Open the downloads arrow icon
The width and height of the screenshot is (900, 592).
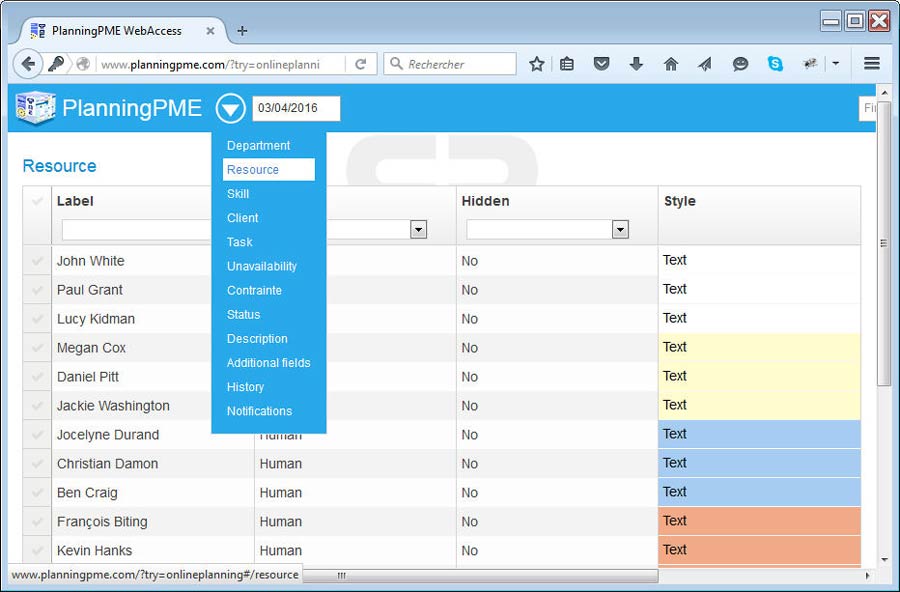(636, 64)
